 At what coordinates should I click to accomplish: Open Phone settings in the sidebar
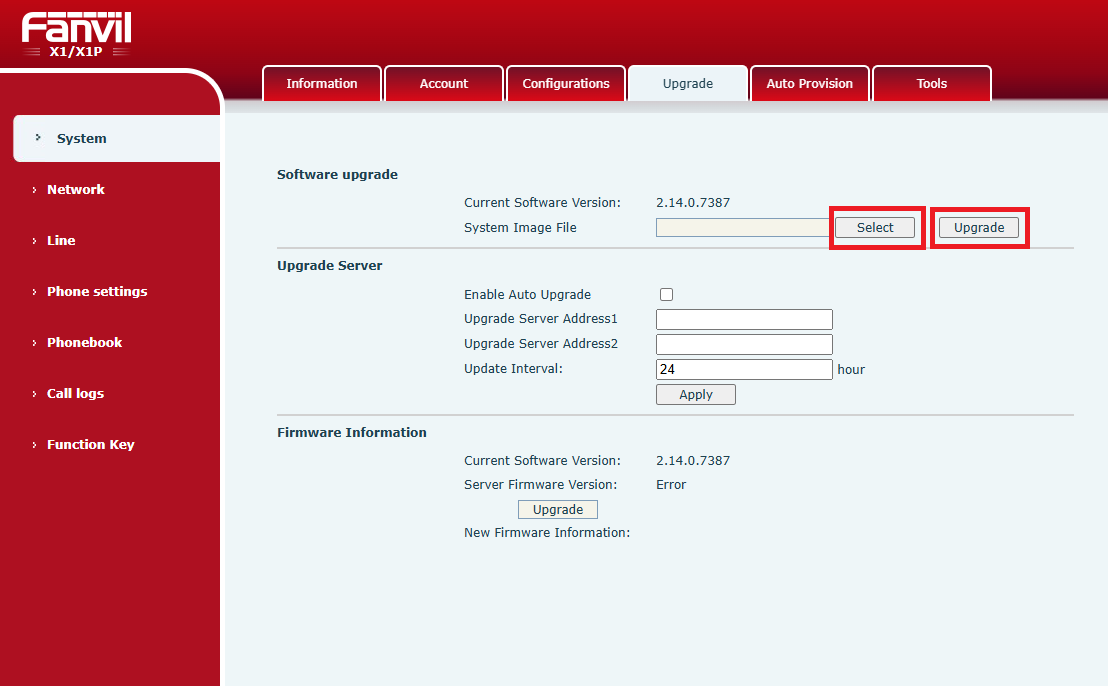tap(96, 292)
